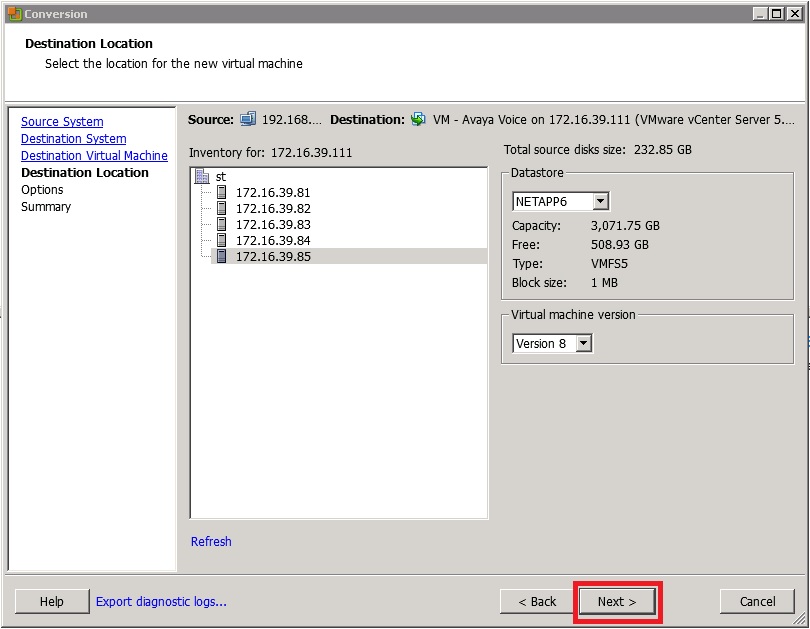The width and height of the screenshot is (810, 629).
Task: Click the host icon beside 172.16.39.82
Action: 222,208
